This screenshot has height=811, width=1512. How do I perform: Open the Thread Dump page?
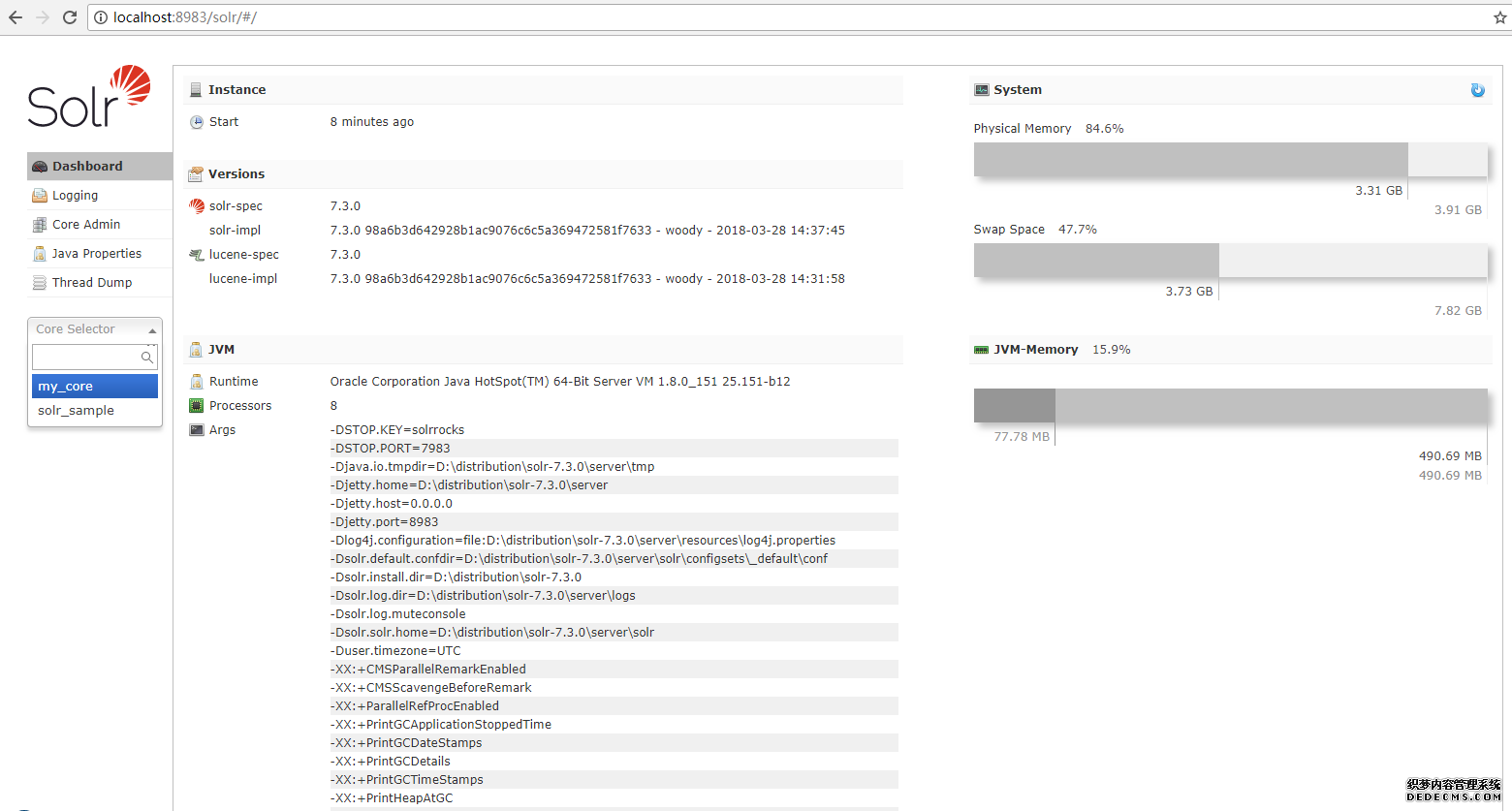pos(92,283)
